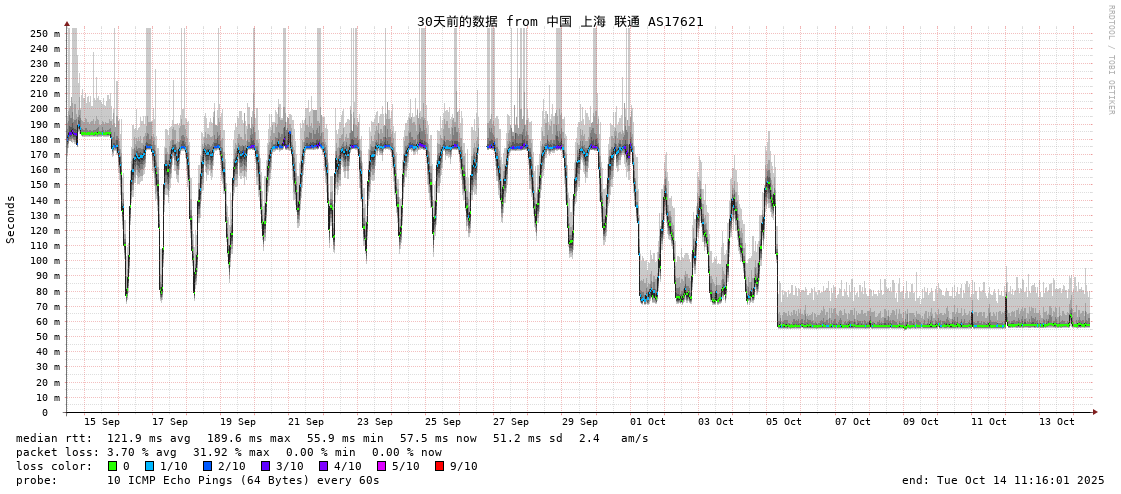Click the graph title mentioning AS17621
1121x494 pixels.
click(x=560, y=21)
